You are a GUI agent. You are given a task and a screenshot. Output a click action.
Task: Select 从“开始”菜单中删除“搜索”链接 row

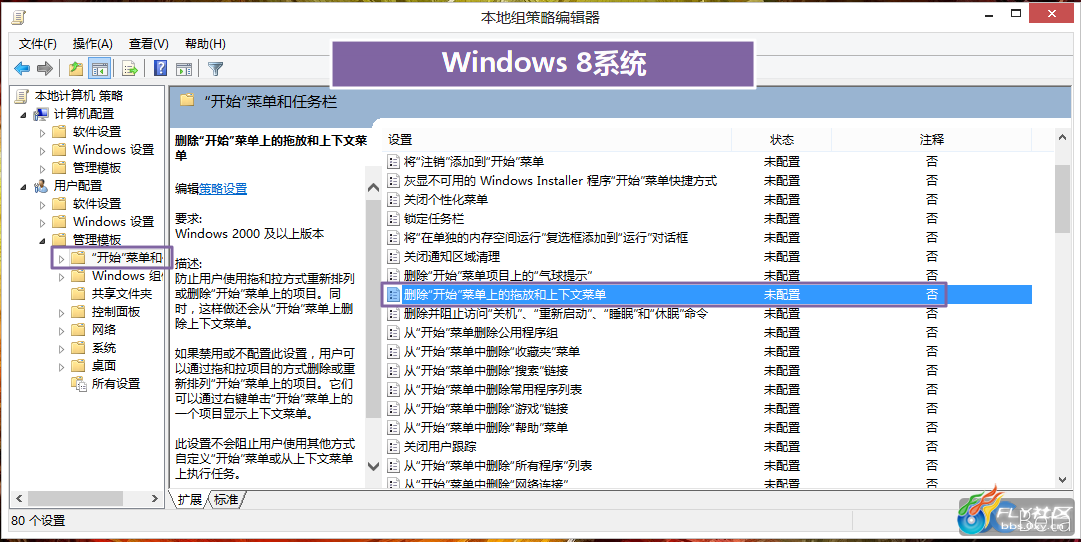[707, 371]
